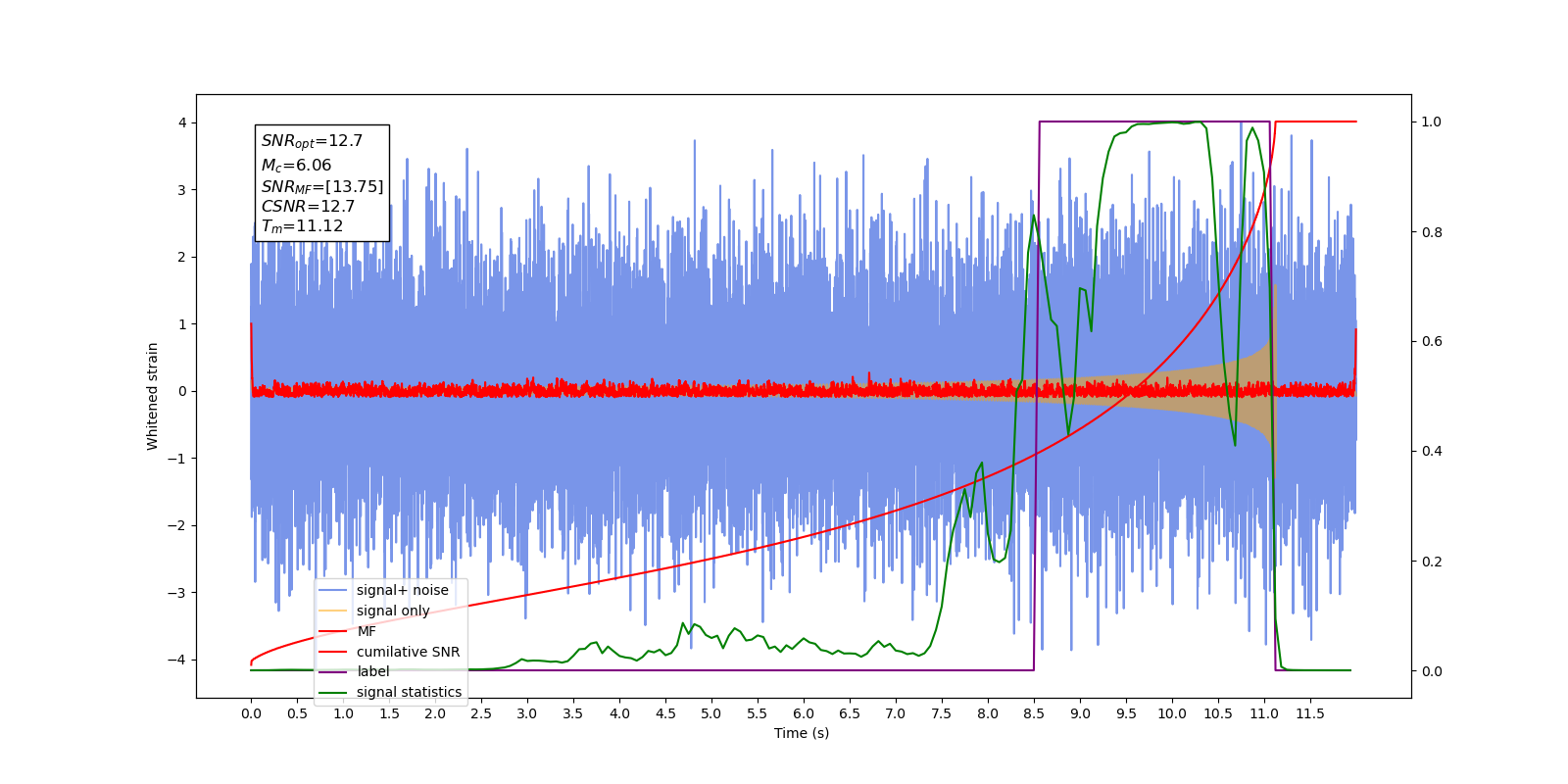
Task: Click the 0.4 tick on the right axis
Action: point(1432,452)
